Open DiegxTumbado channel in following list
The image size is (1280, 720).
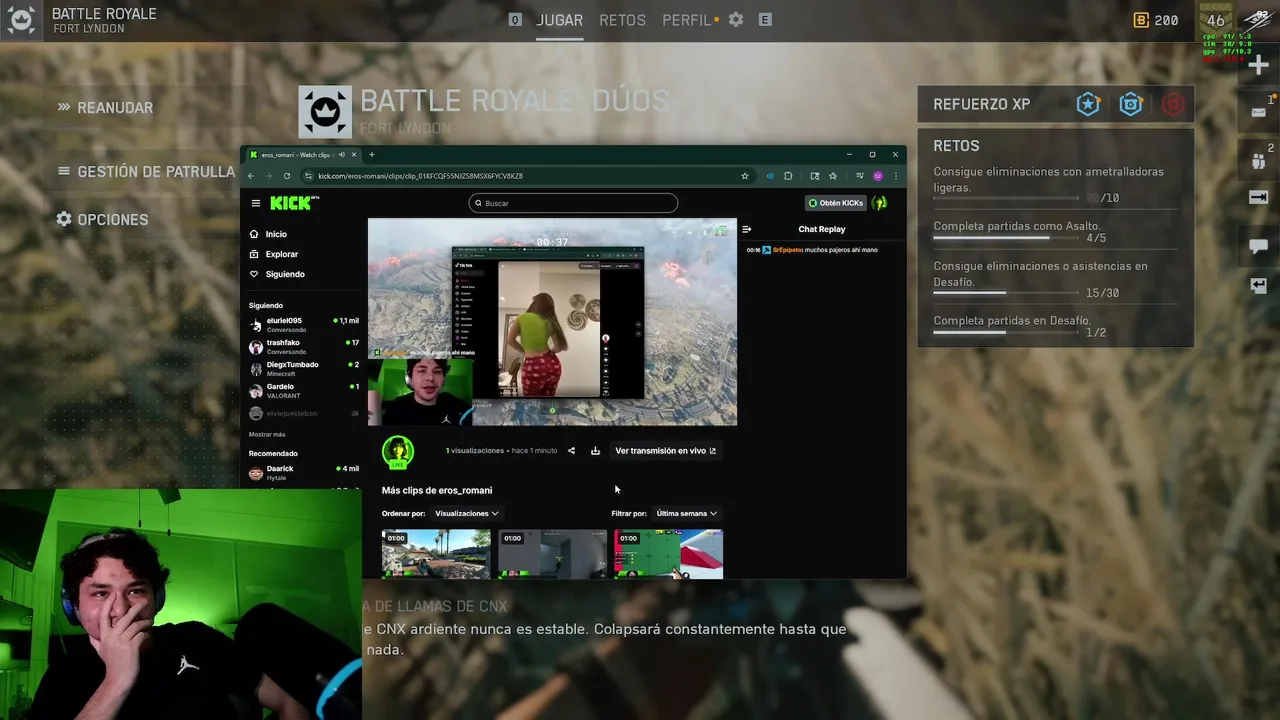(304, 369)
